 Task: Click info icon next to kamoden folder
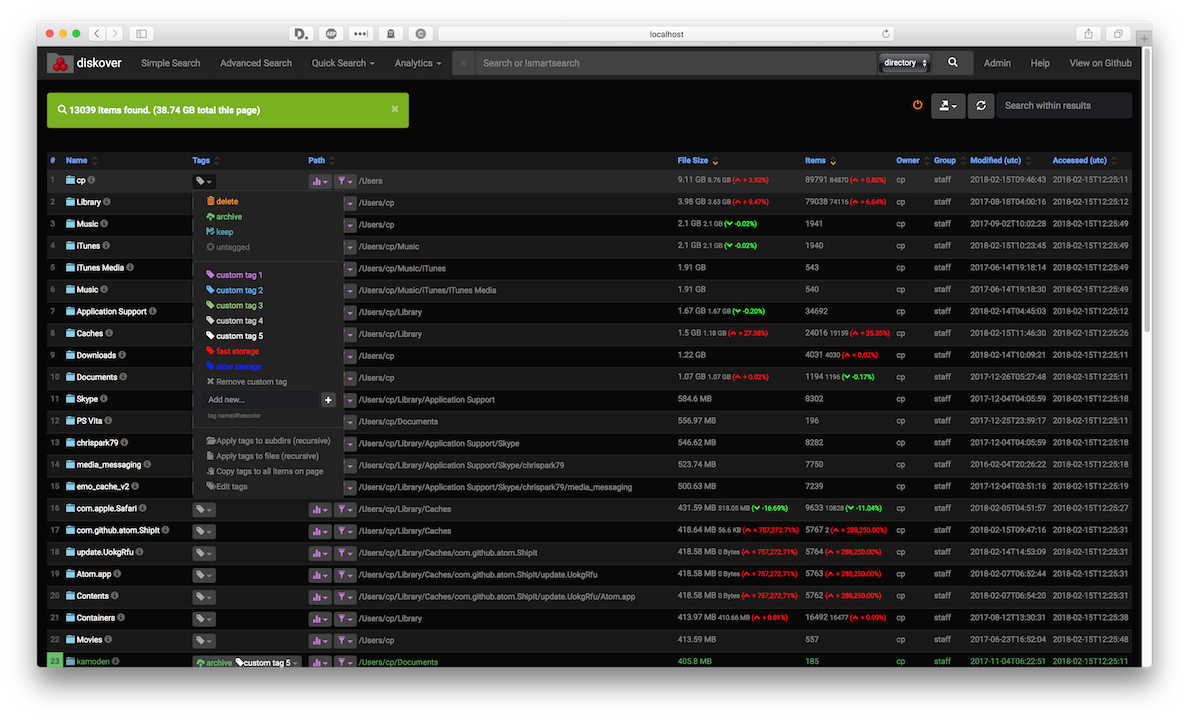(x=115, y=661)
